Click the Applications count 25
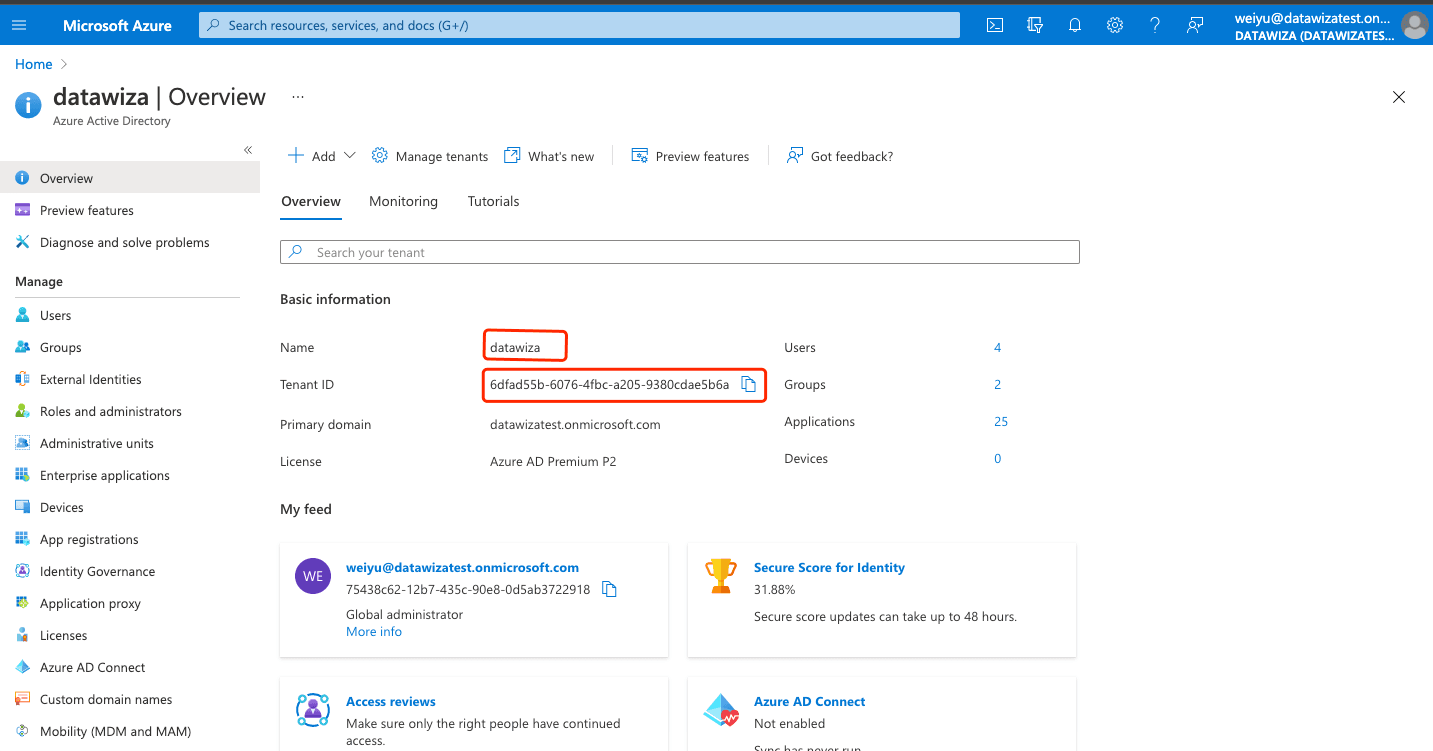The image size is (1433, 751). coord(1001,421)
